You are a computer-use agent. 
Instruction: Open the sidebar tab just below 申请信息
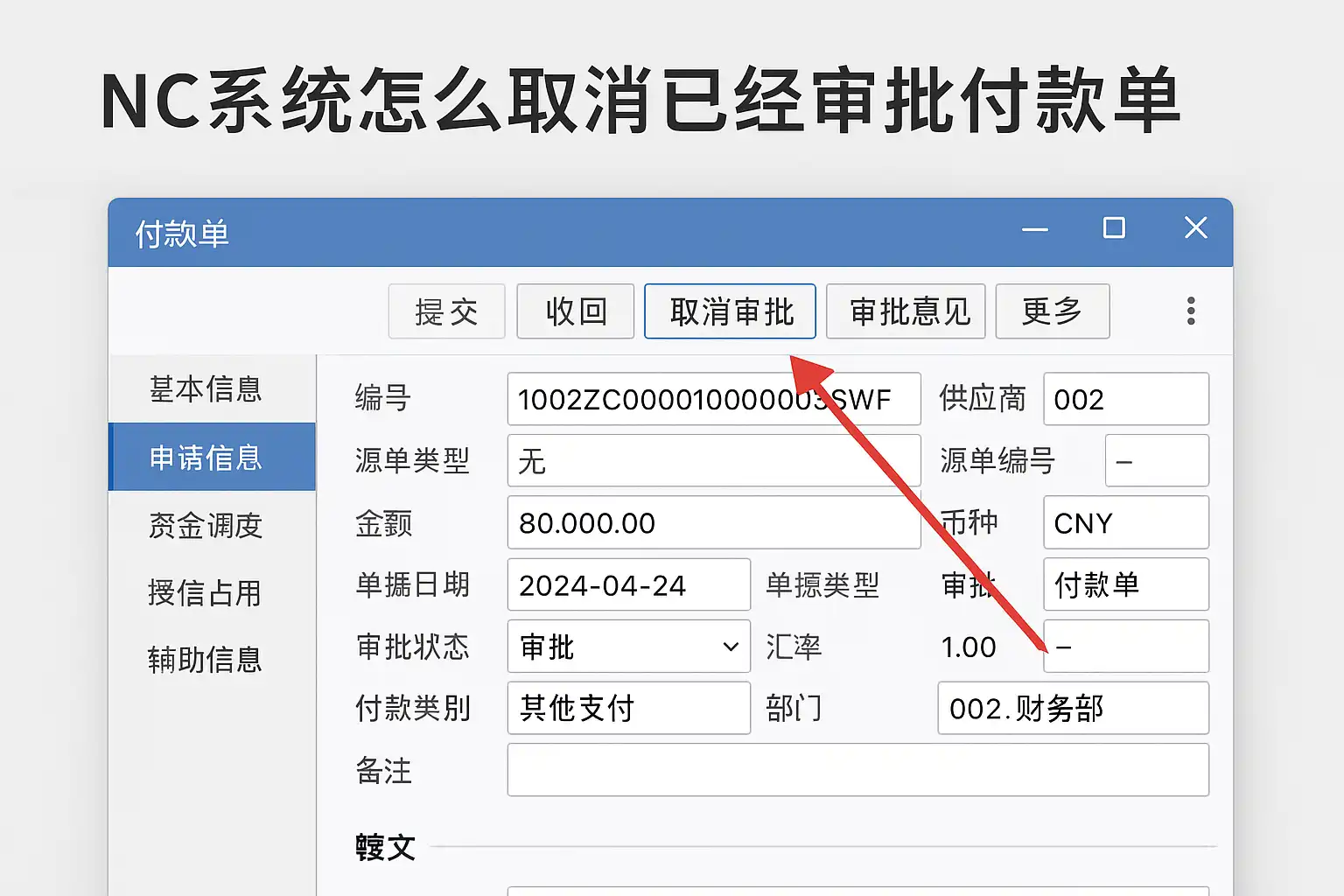pos(212,525)
